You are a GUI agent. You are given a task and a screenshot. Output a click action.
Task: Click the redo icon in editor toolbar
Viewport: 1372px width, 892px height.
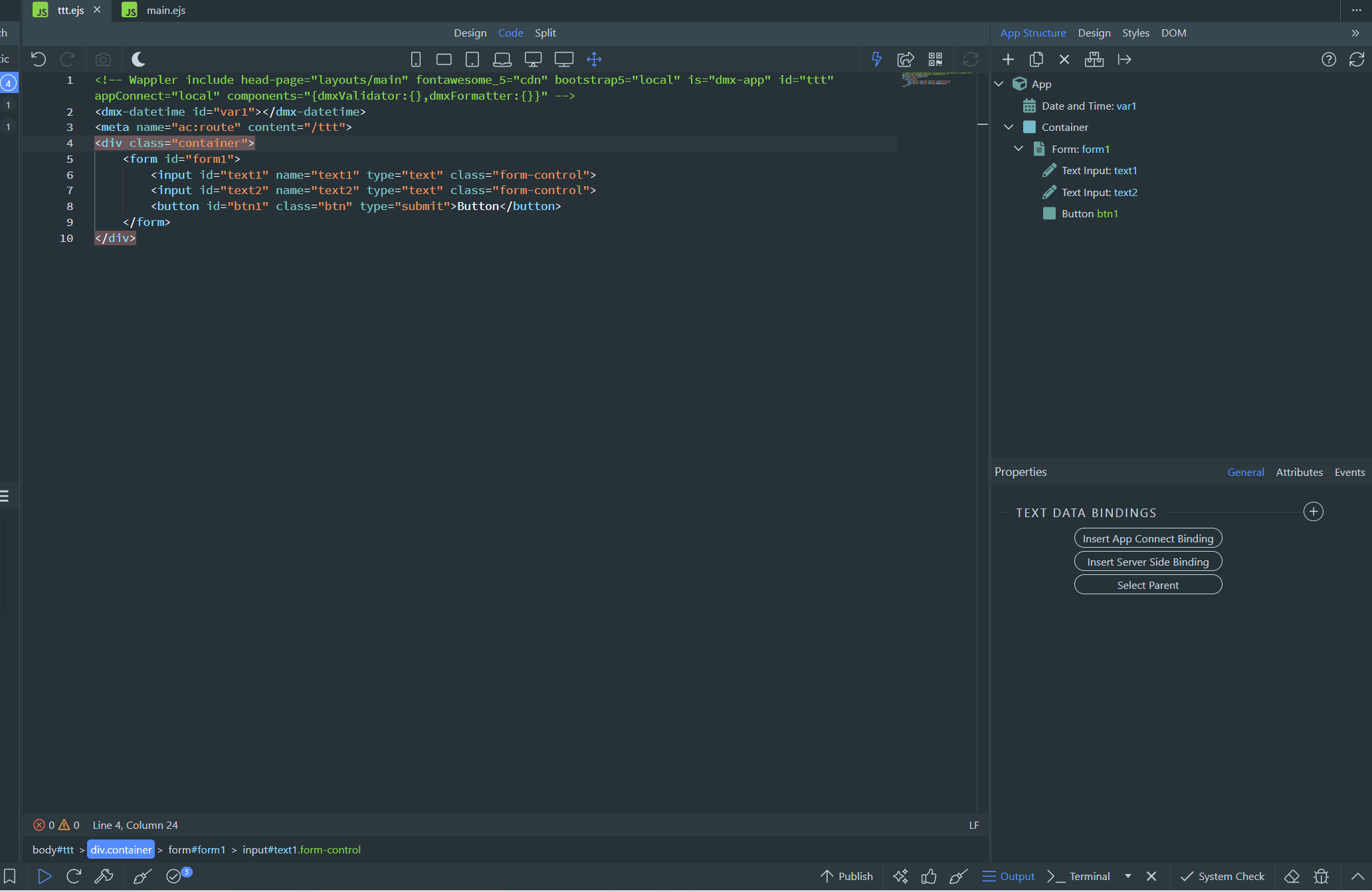pos(67,59)
